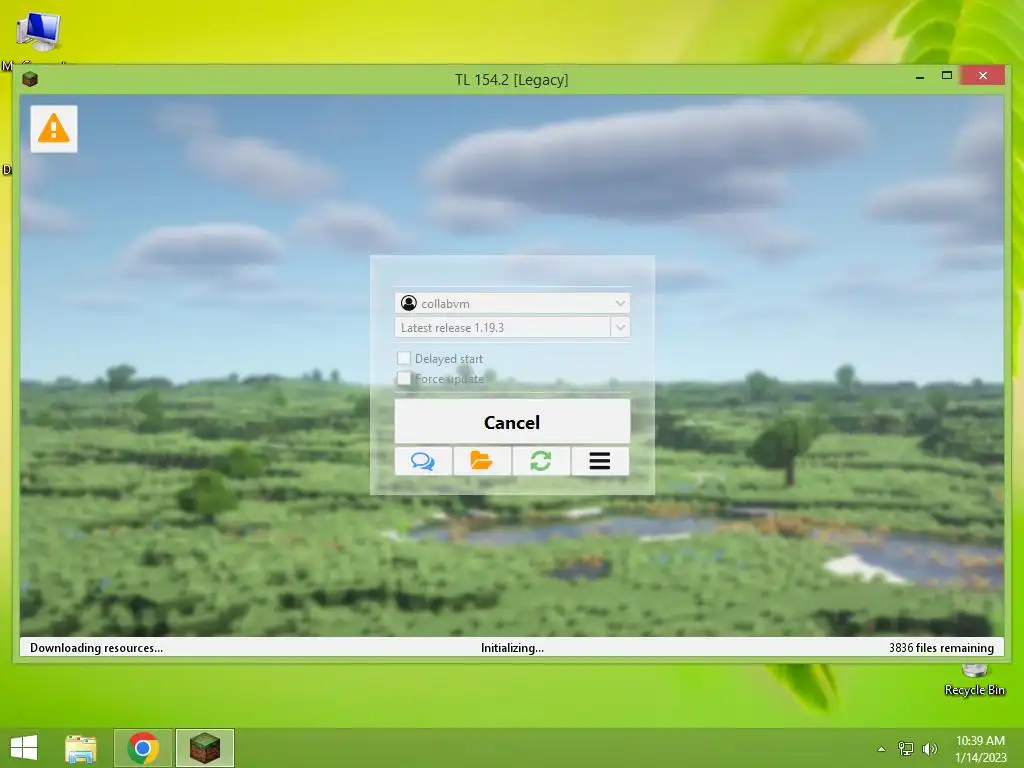Click the Initializing progress status text

[x=512, y=648]
